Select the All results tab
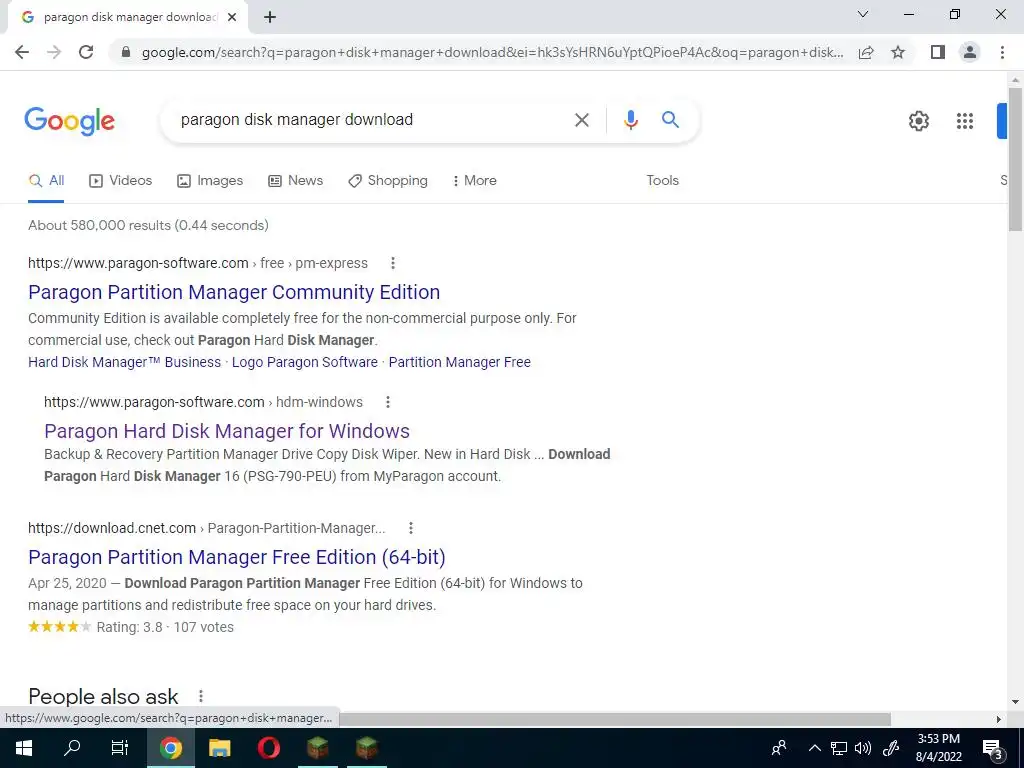This screenshot has height=768, width=1024. (x=46, y=181)
